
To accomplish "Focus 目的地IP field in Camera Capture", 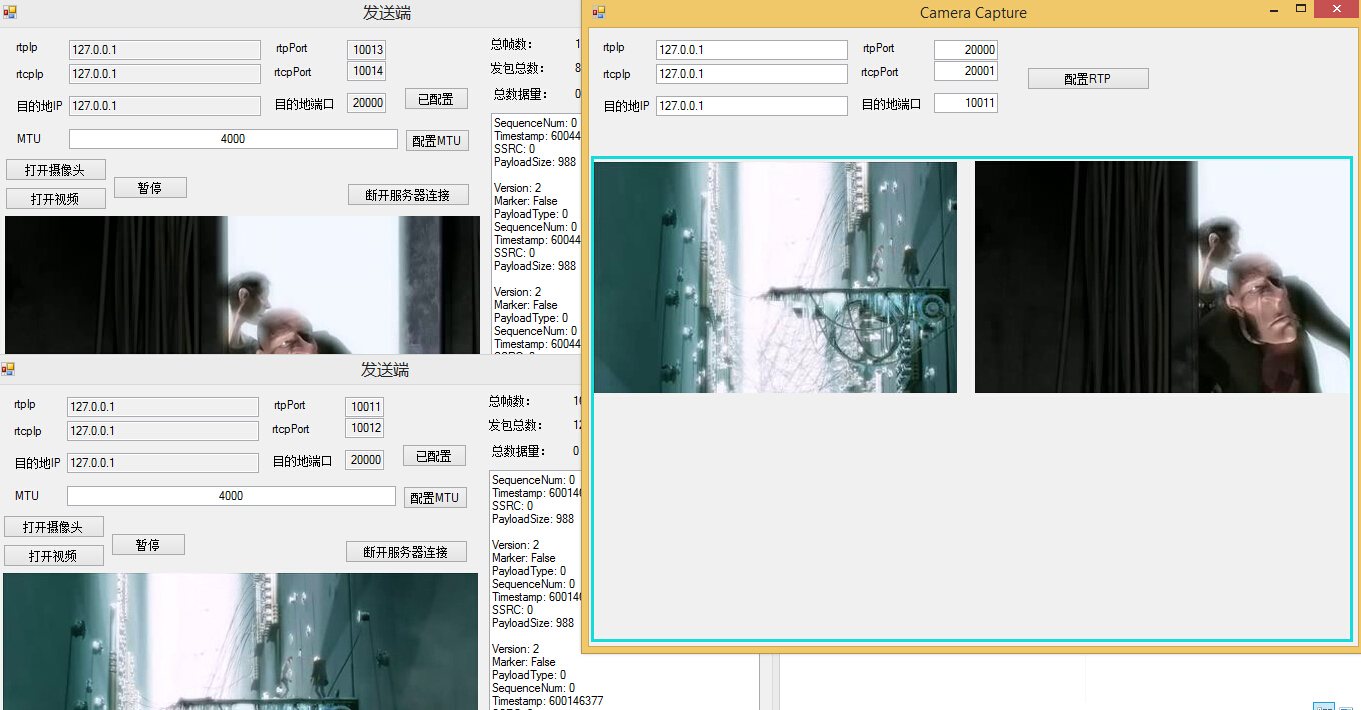I will tap(752, 106).
